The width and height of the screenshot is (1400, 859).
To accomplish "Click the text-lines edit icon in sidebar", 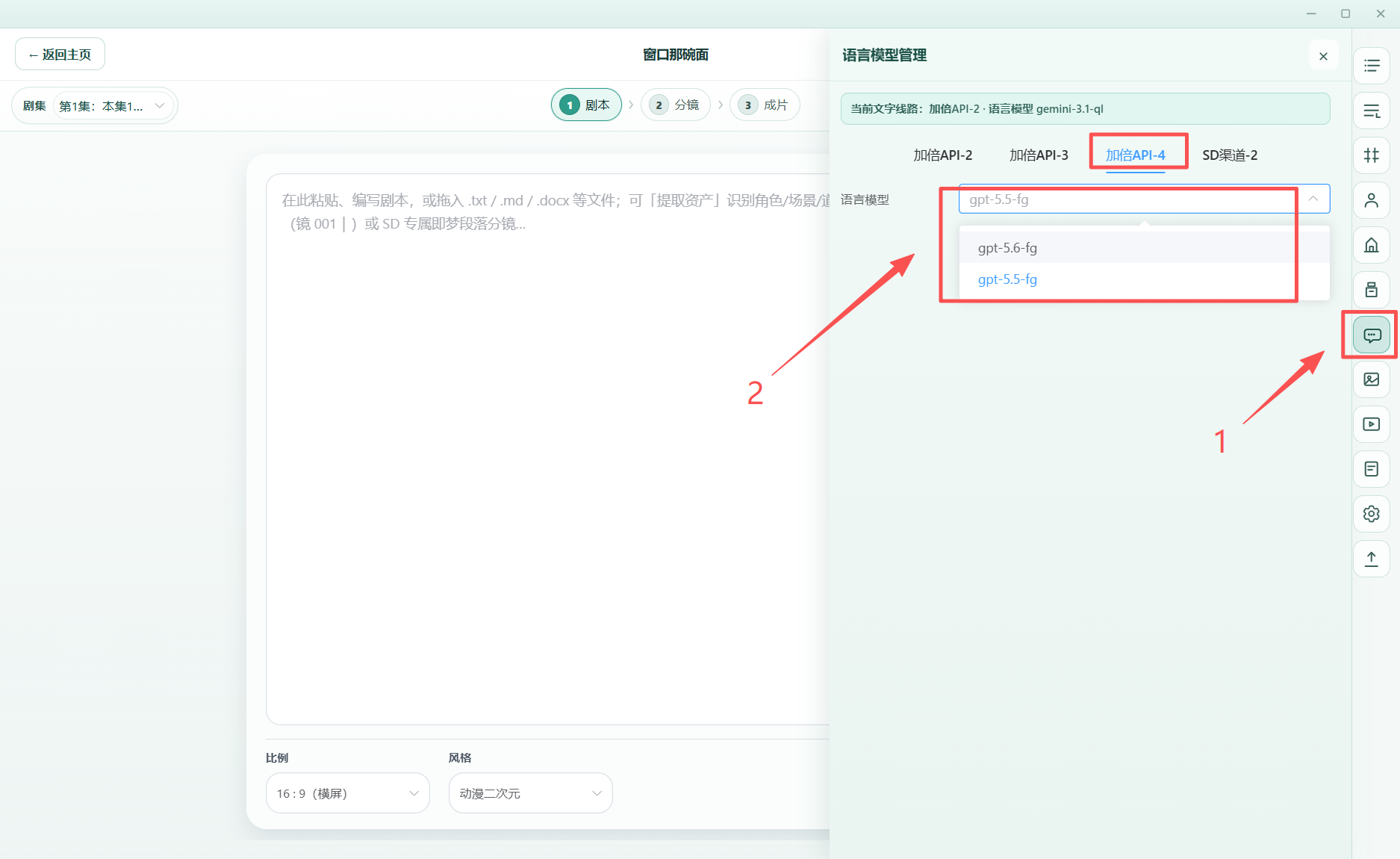I will (x=1371, y=111).
